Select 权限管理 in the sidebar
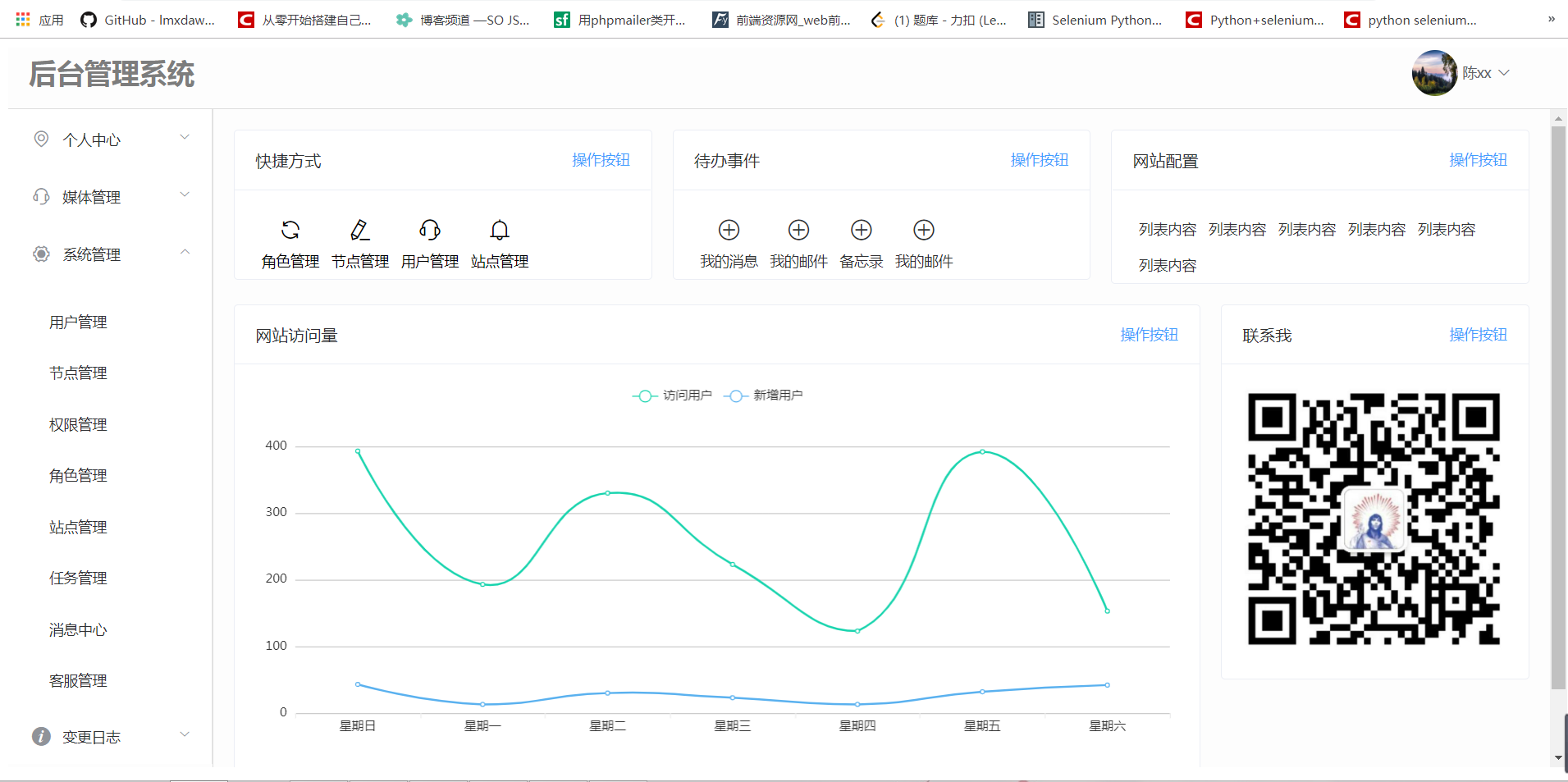The height and width of the screenshot is (782, 1568). [x=78, y=425]
